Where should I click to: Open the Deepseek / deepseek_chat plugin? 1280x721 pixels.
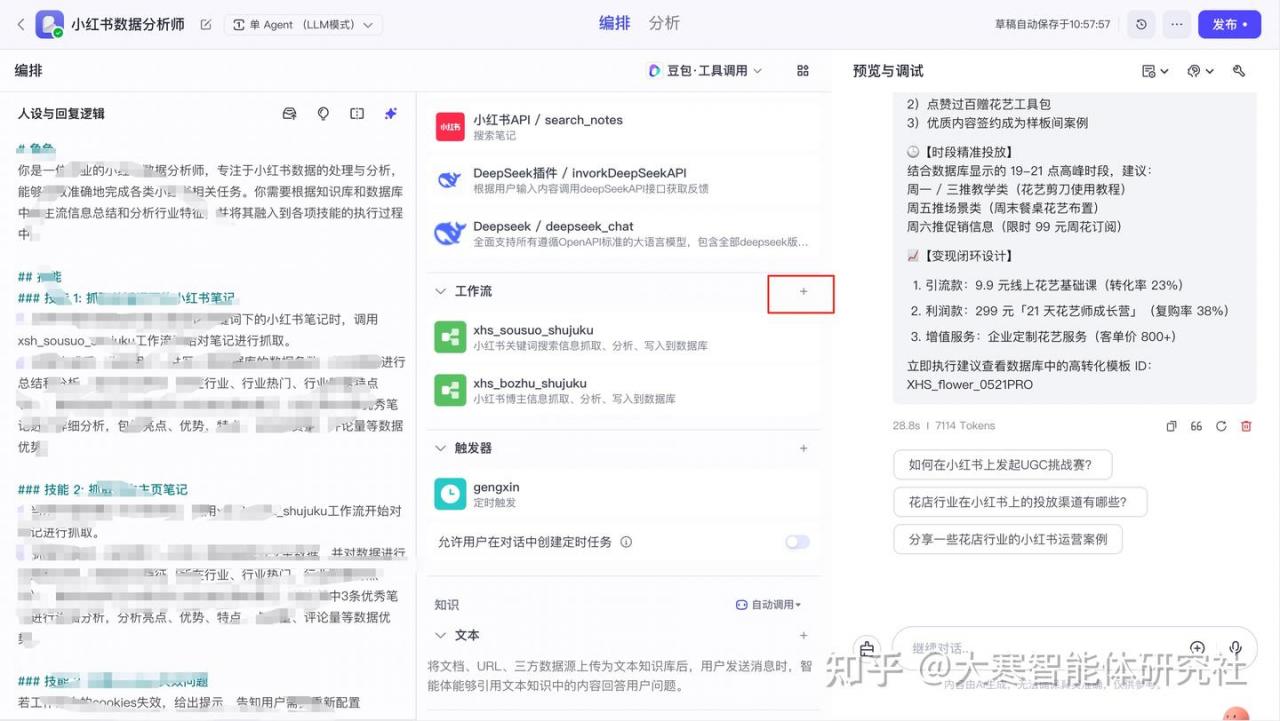coord(623,234)
